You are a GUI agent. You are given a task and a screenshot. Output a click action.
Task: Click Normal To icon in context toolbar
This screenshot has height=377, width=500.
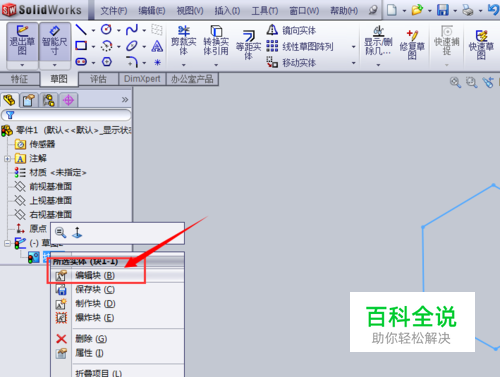[x=77, y=232]
